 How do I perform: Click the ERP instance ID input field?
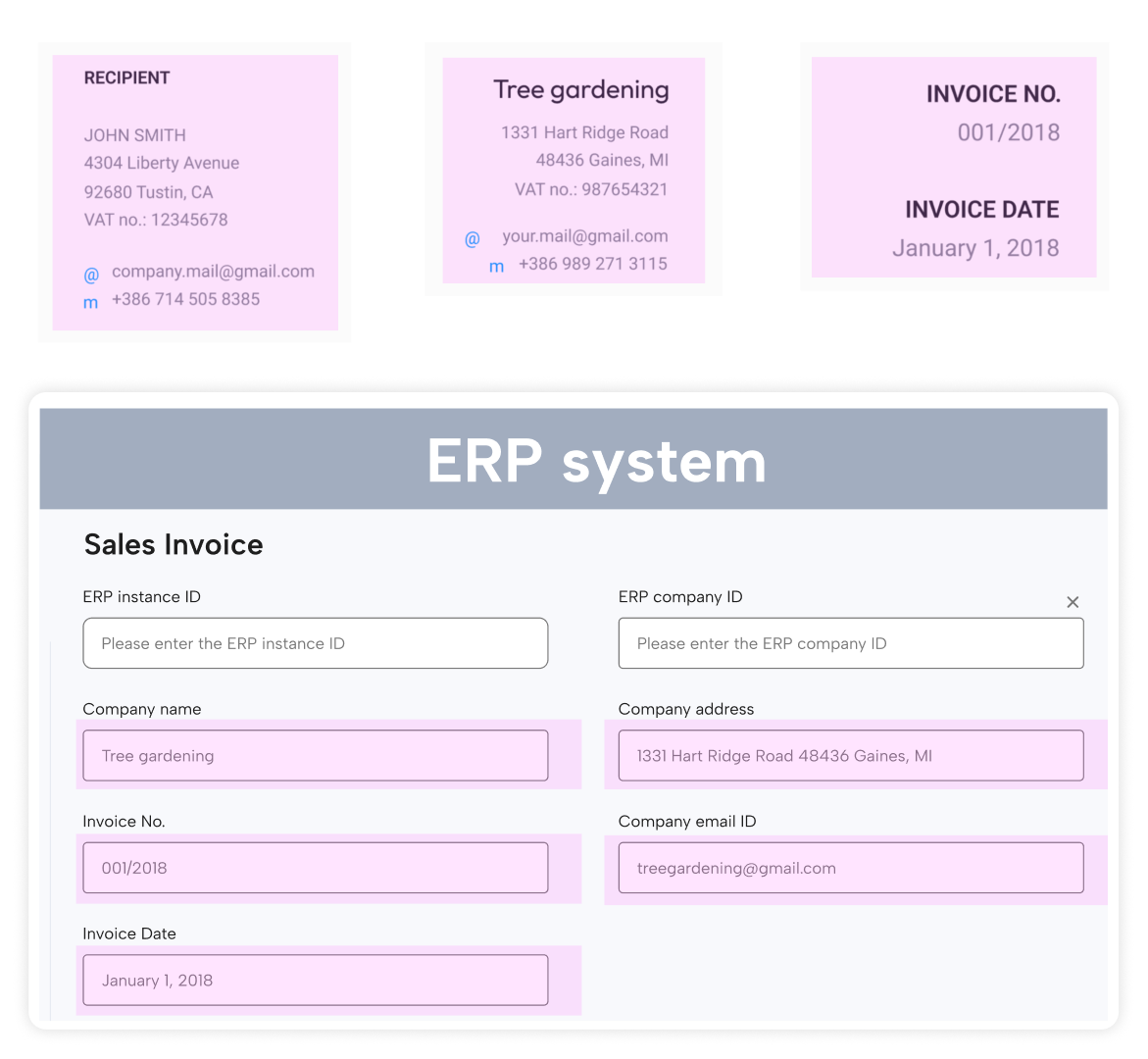coord(315,643)
